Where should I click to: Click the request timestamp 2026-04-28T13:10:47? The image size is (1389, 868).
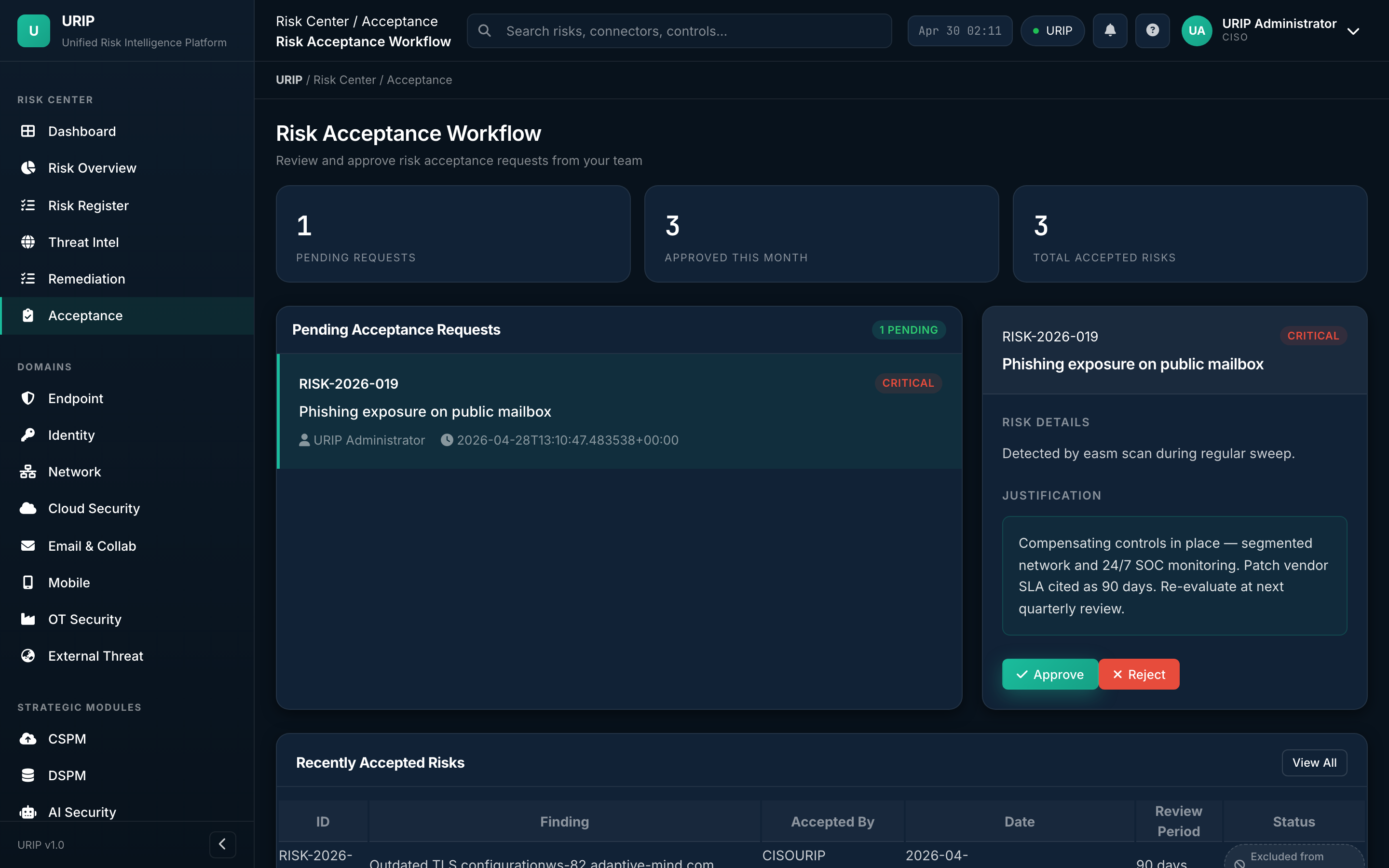pyautogui.click(x=567, y=440)
